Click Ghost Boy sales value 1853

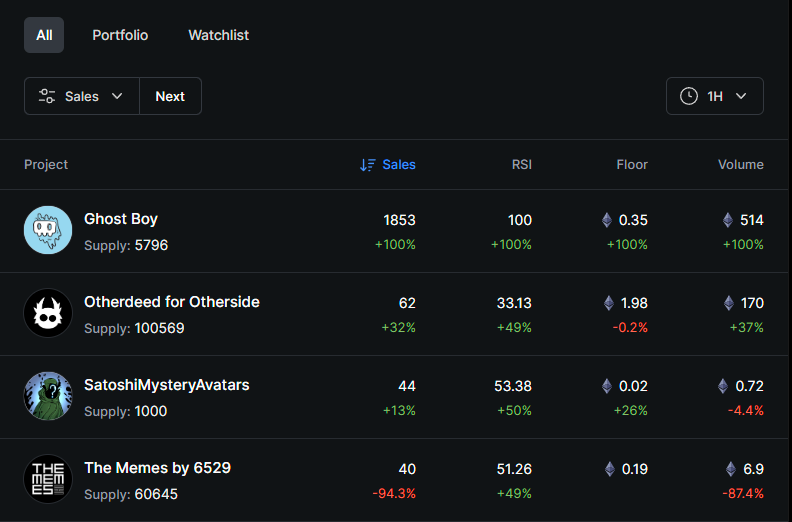tap(400, 220)
